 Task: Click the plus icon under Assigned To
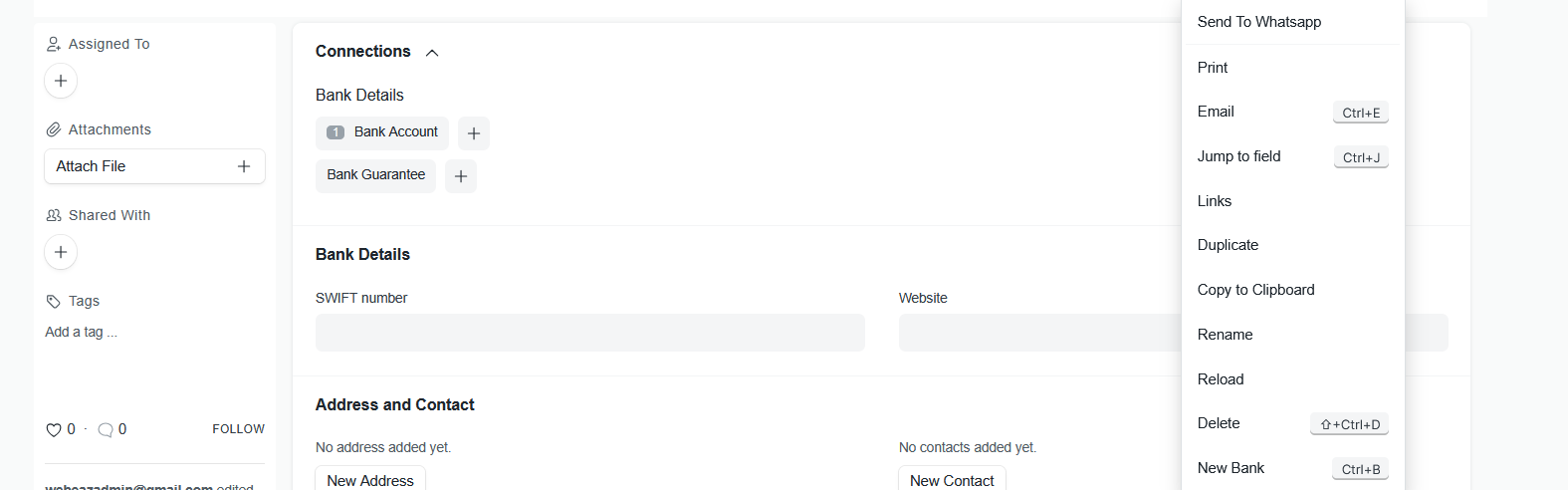click(x=61, y=81)
